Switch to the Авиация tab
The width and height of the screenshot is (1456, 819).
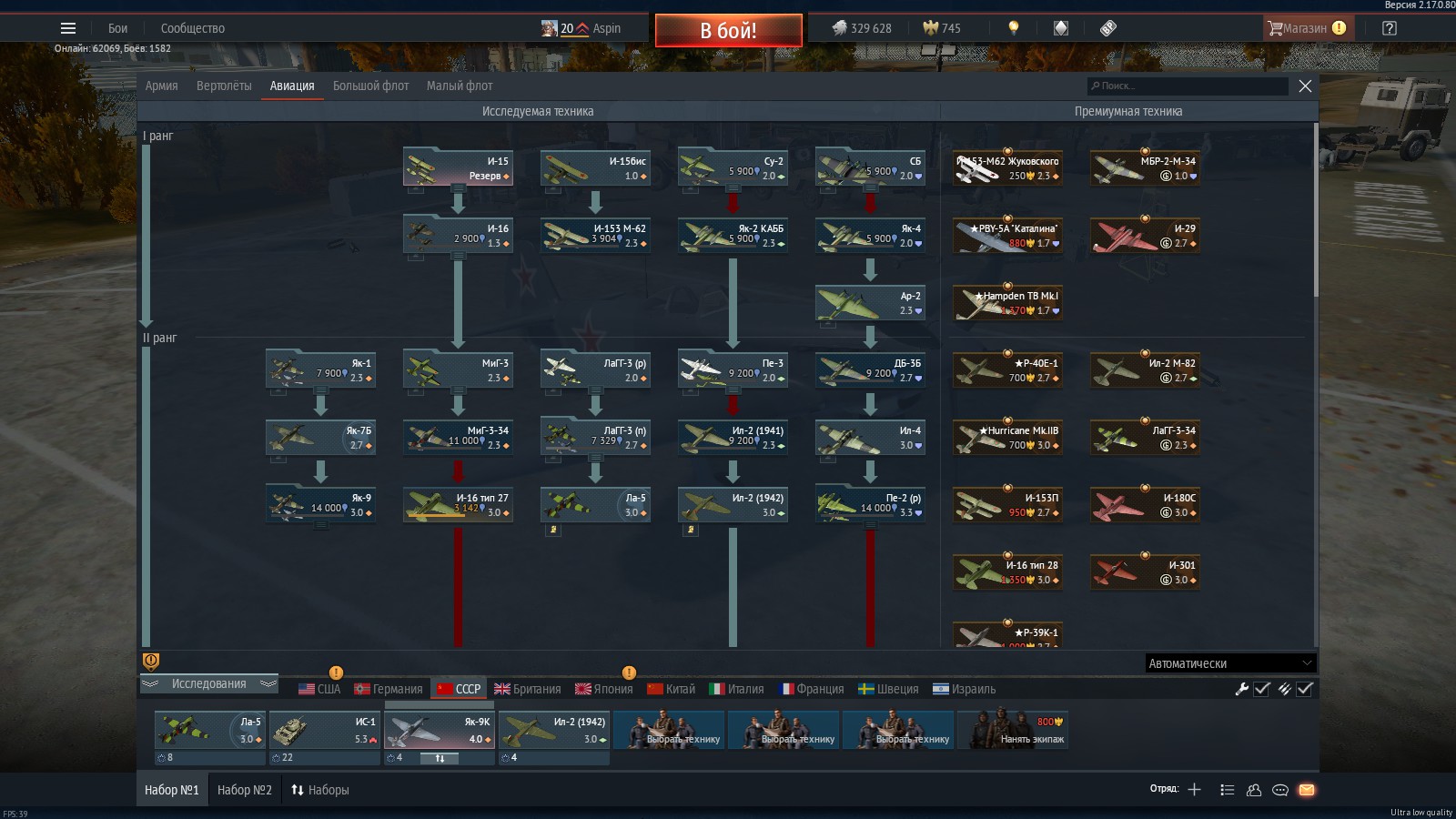[x=292, y=86]
